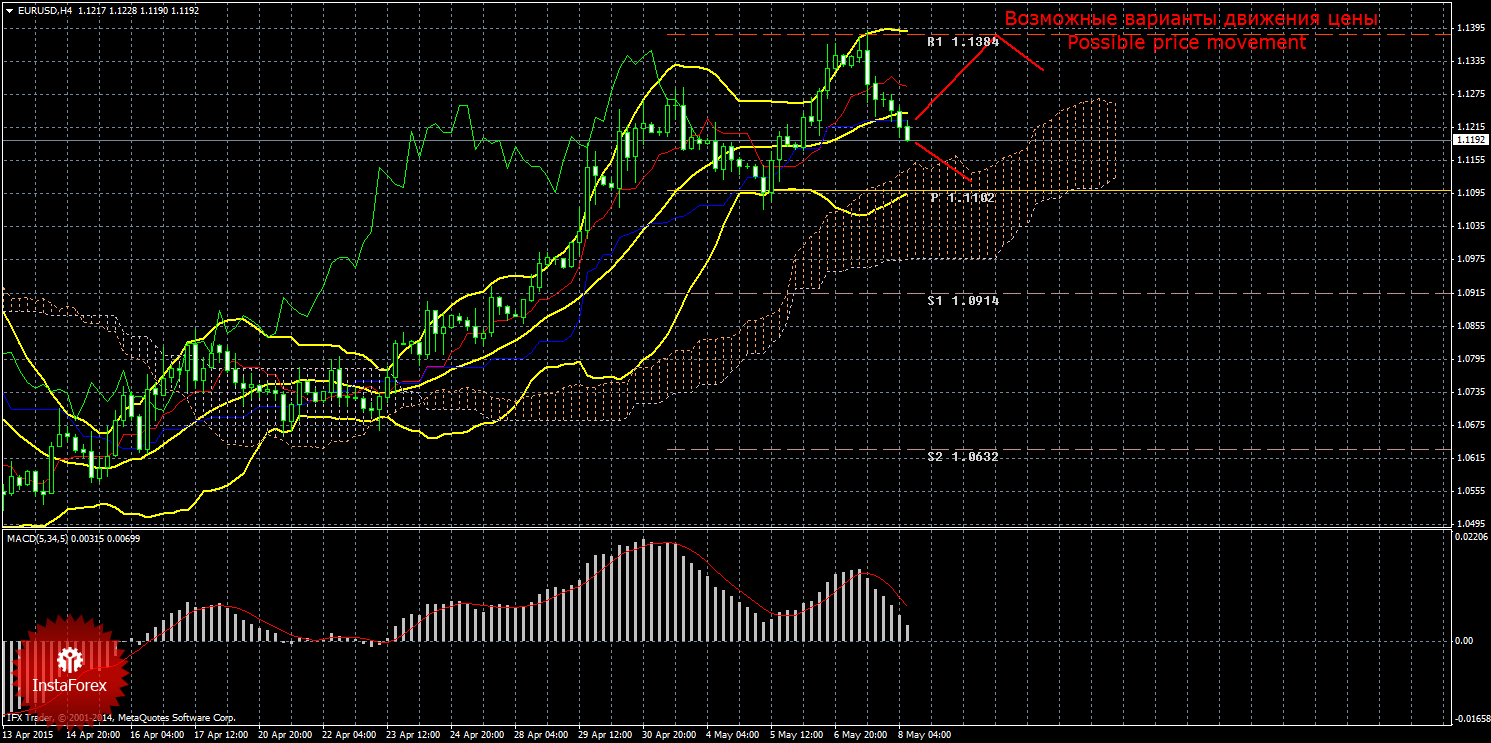This screenshot has width=1491, height=743.
Task: Click the P 1.1102 pivot label
Action: click(x=963, y=198)
